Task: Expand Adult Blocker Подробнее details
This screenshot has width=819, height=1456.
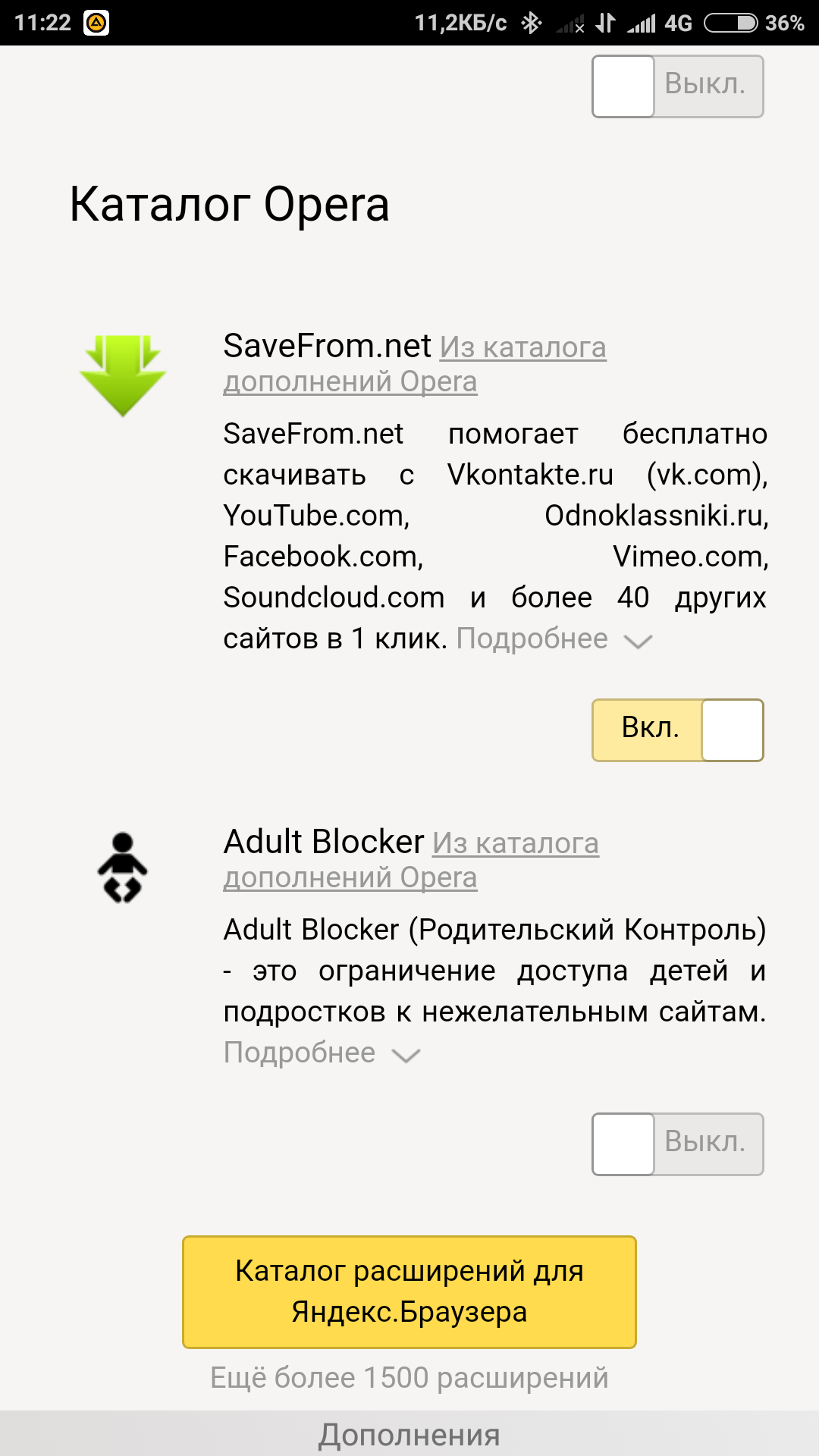Action: point(300,1053)
